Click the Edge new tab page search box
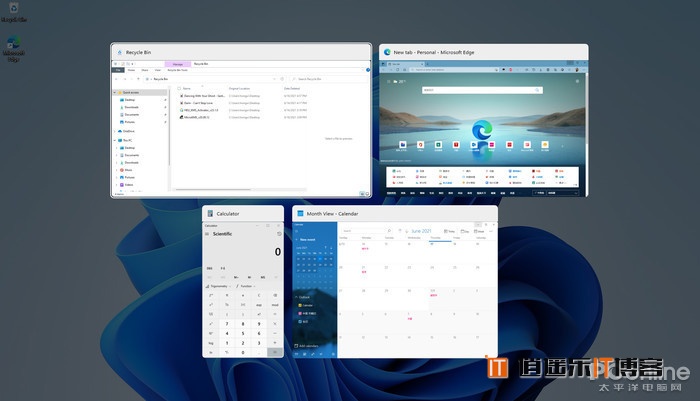This screenshot has width=700, height=401. (x=482, y=90)
